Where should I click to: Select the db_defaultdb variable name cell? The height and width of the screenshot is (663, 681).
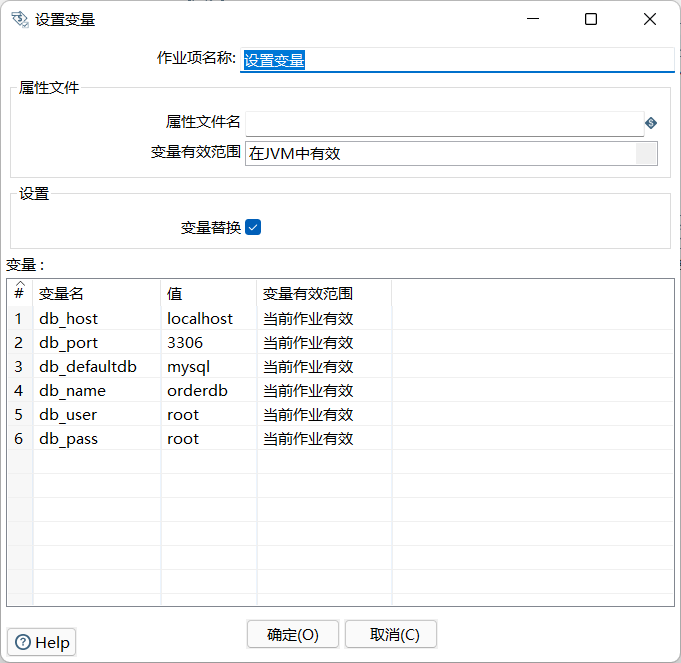coord(96,366)
